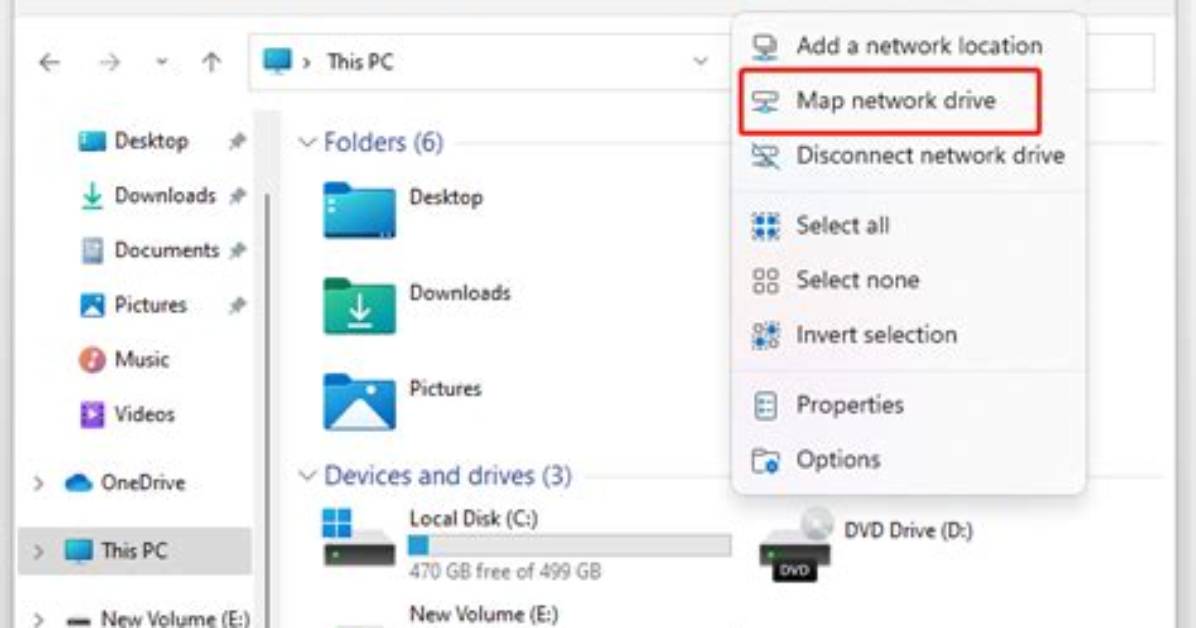Open the address bar history dropdown
Image resolution: width=1196 pixels, height=628 pixels.
(x=699, y=61)
